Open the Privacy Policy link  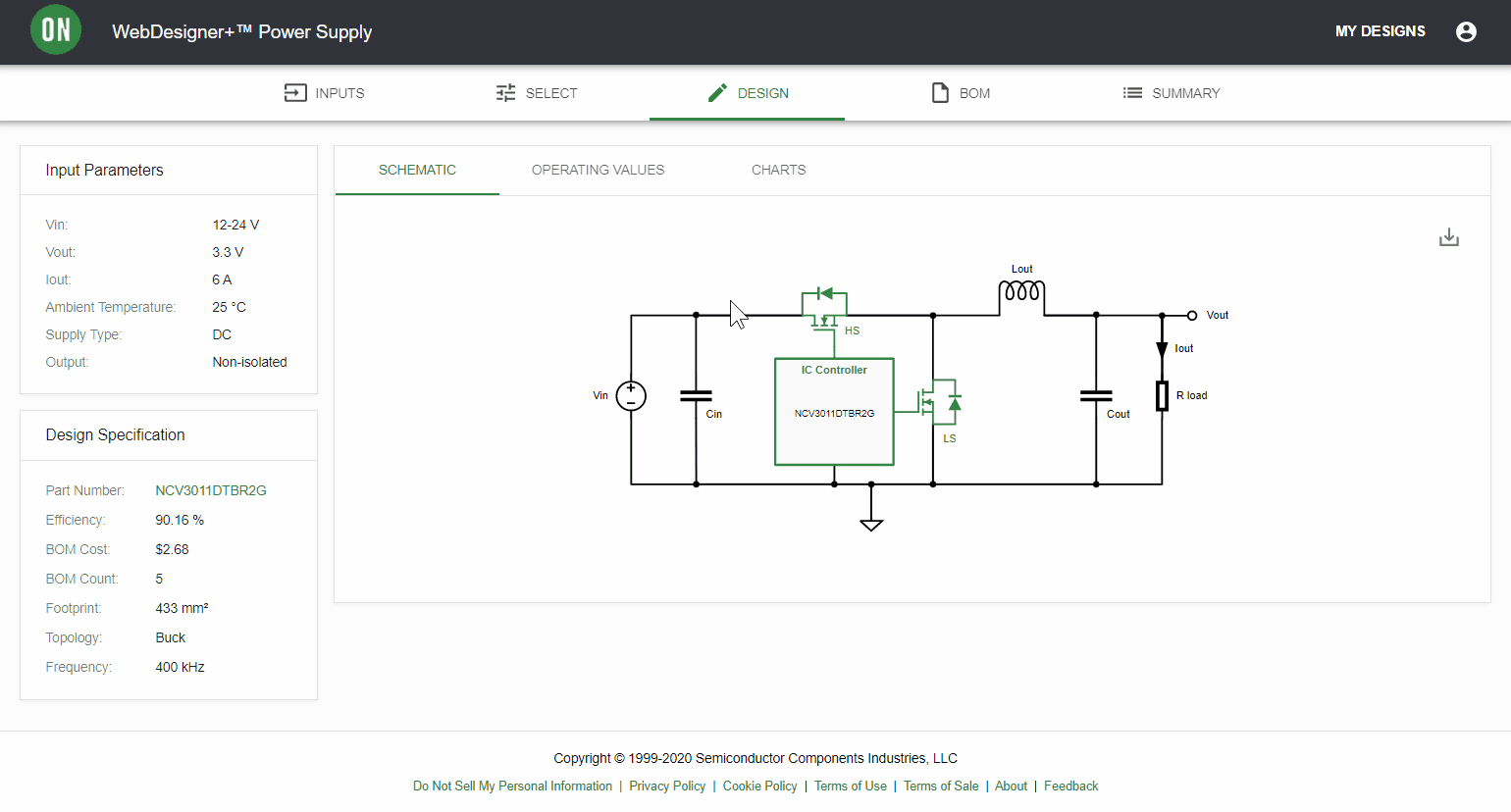(x=667, y=787)
